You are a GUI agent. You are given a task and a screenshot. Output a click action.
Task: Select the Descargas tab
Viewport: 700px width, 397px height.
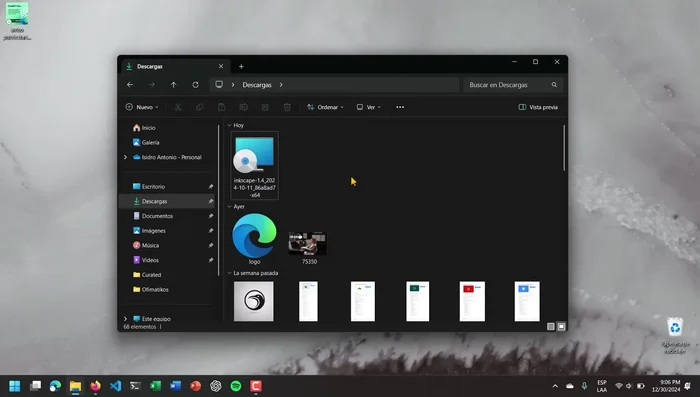(x=175, y=67)
